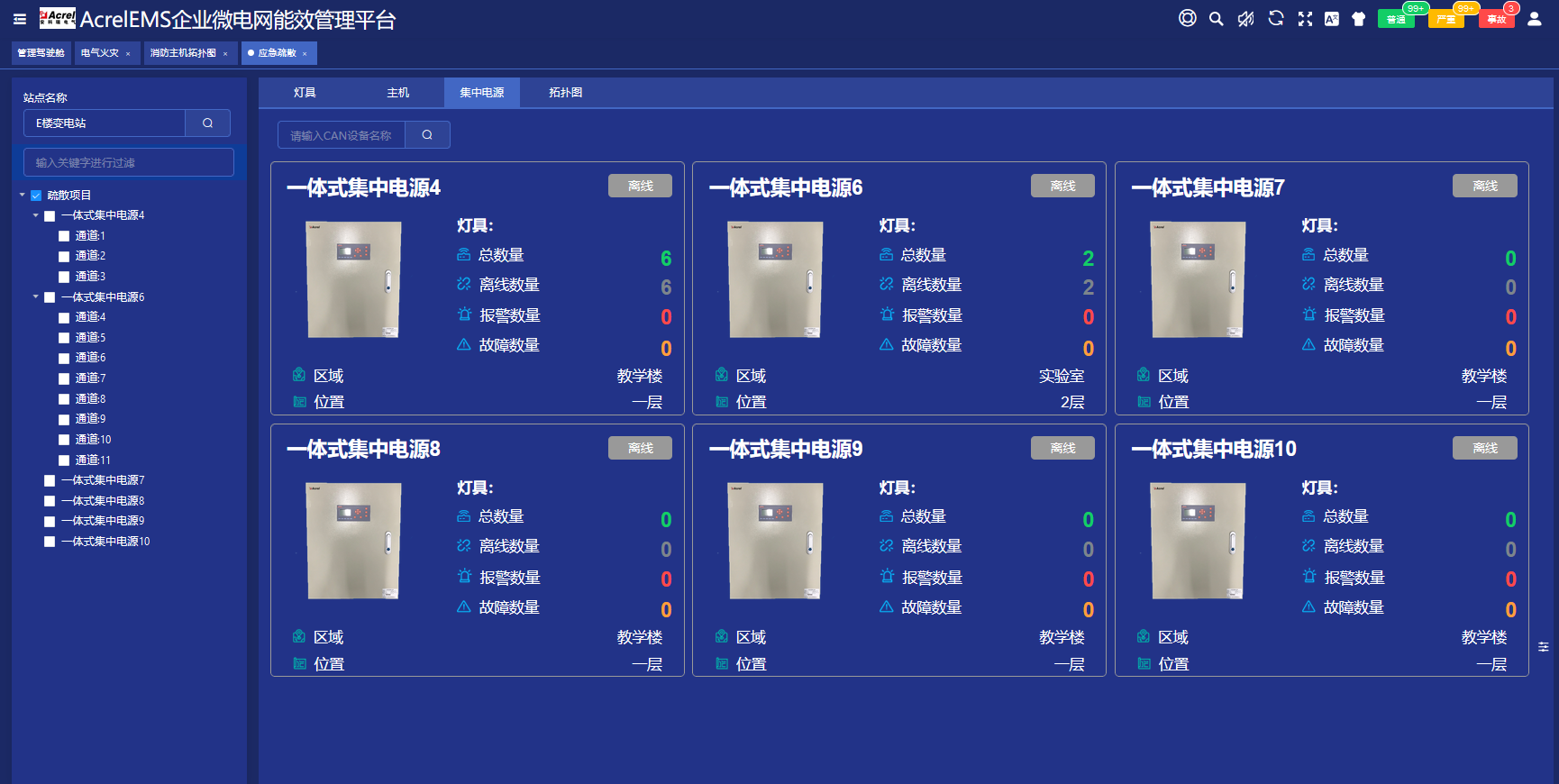Click the keyword filter input field
Screen dimensions: 1559x784
tap(129, 163)
